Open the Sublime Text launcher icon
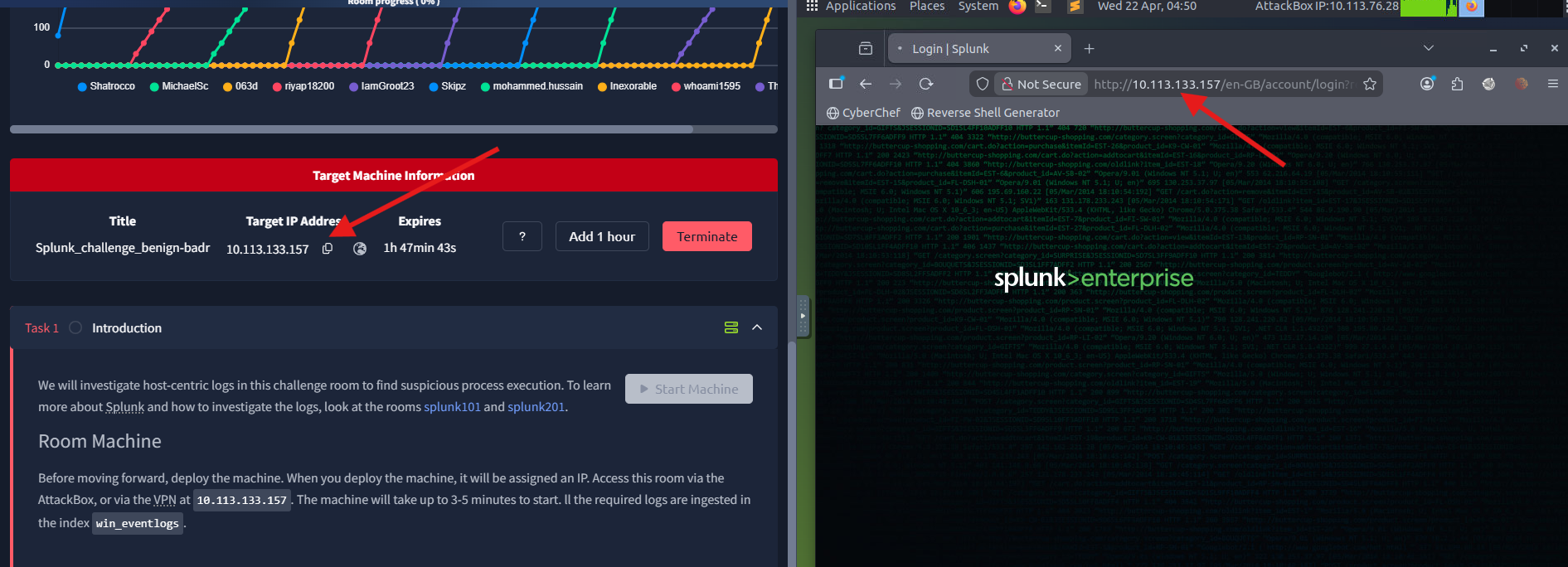The width and height of the screenshot is (1568, 567). 1075,7
